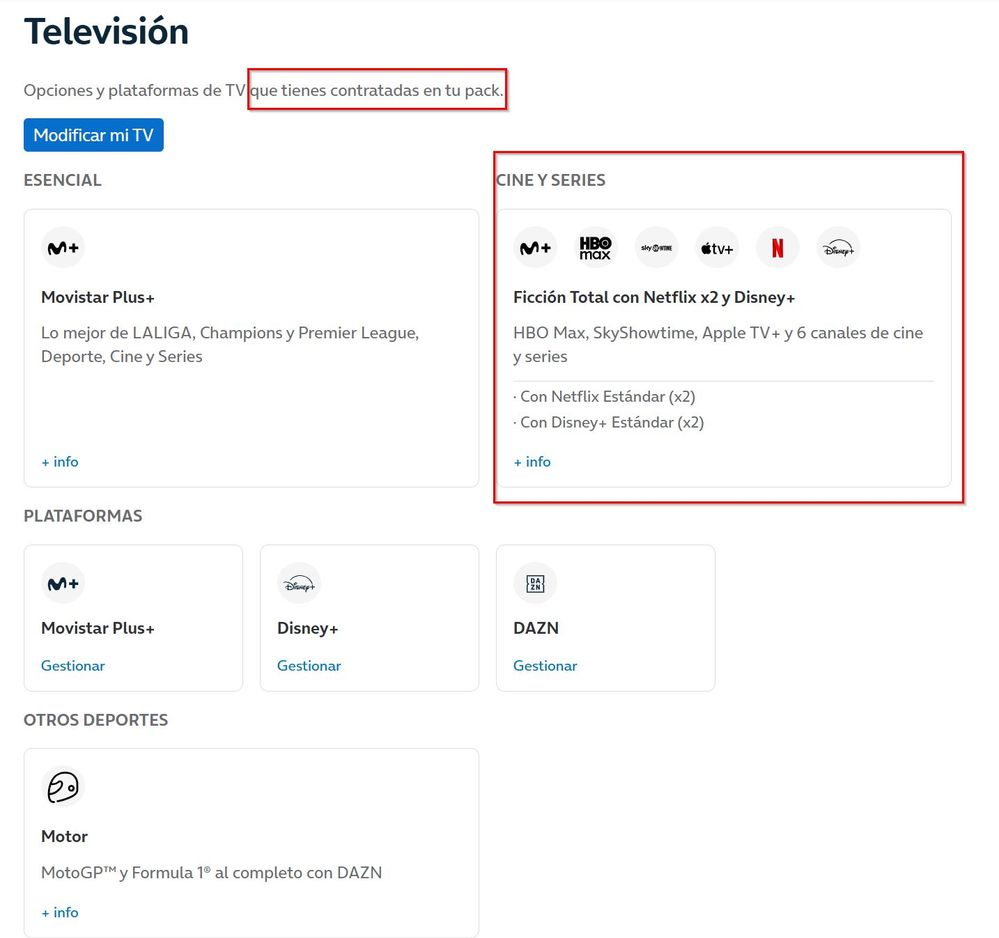Click Movistar Plus+ logo in Cine y Series card
This screenshot has width=999, height=938.
(535, 248)
